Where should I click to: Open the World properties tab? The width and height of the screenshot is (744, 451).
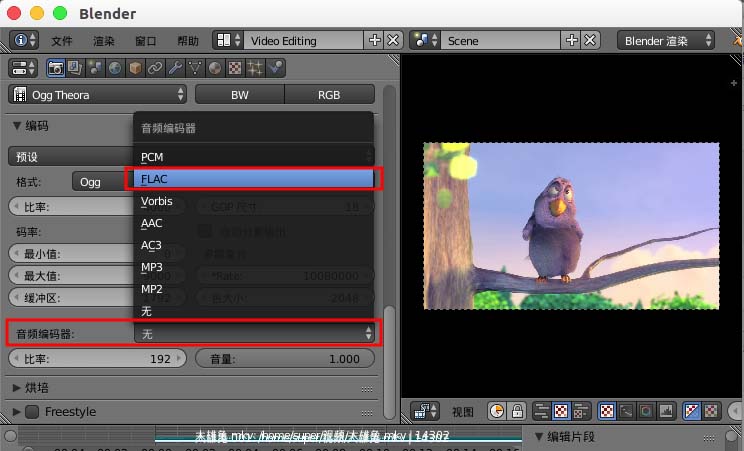tap(115, 68)
